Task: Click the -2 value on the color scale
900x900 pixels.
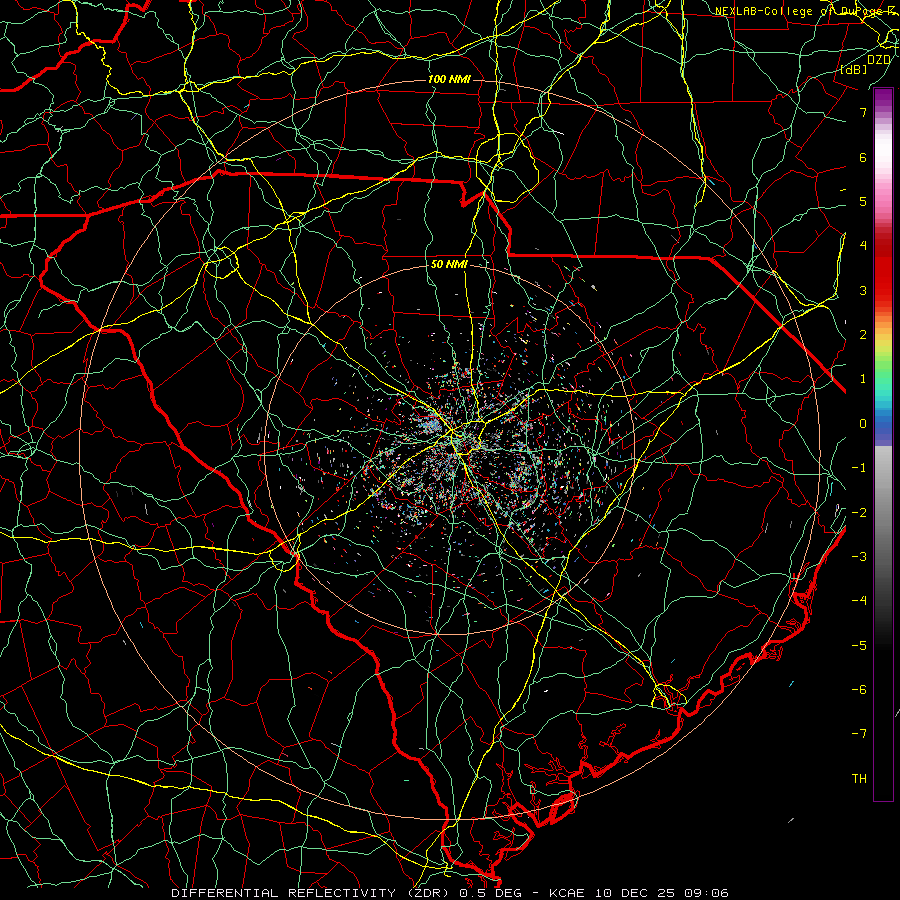Action: point(859,512)
